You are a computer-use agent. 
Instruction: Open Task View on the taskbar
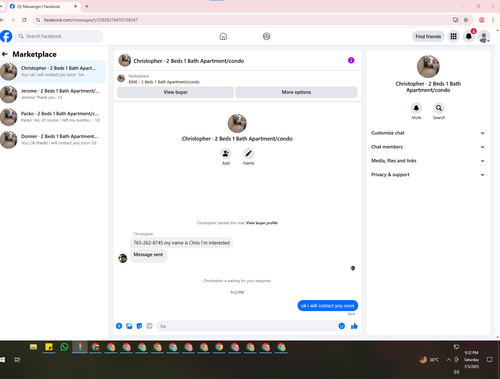[x=17, y=360]
